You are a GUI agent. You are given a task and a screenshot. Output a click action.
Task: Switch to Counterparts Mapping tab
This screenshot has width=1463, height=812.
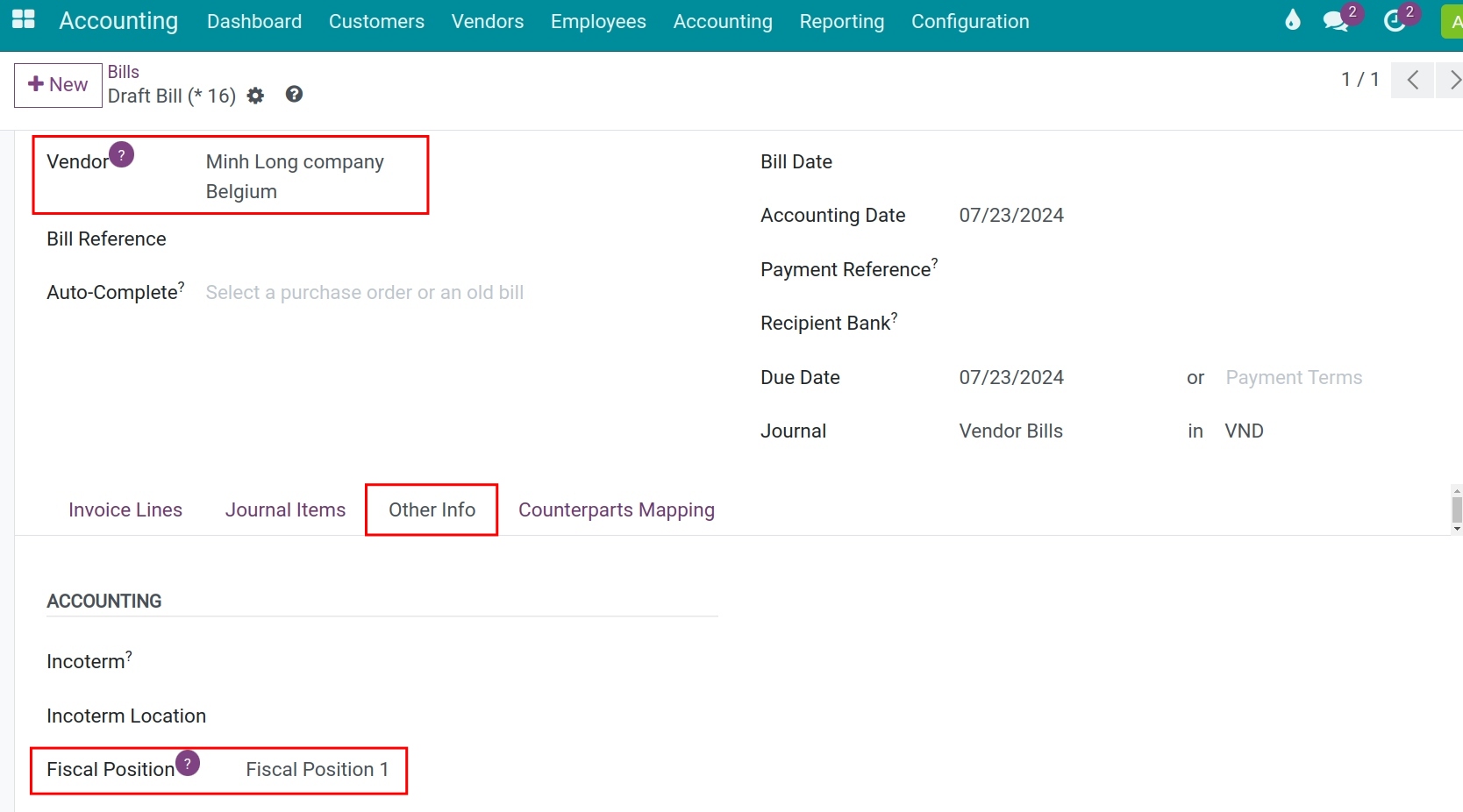pyautogui.click(x=617, y=509)
